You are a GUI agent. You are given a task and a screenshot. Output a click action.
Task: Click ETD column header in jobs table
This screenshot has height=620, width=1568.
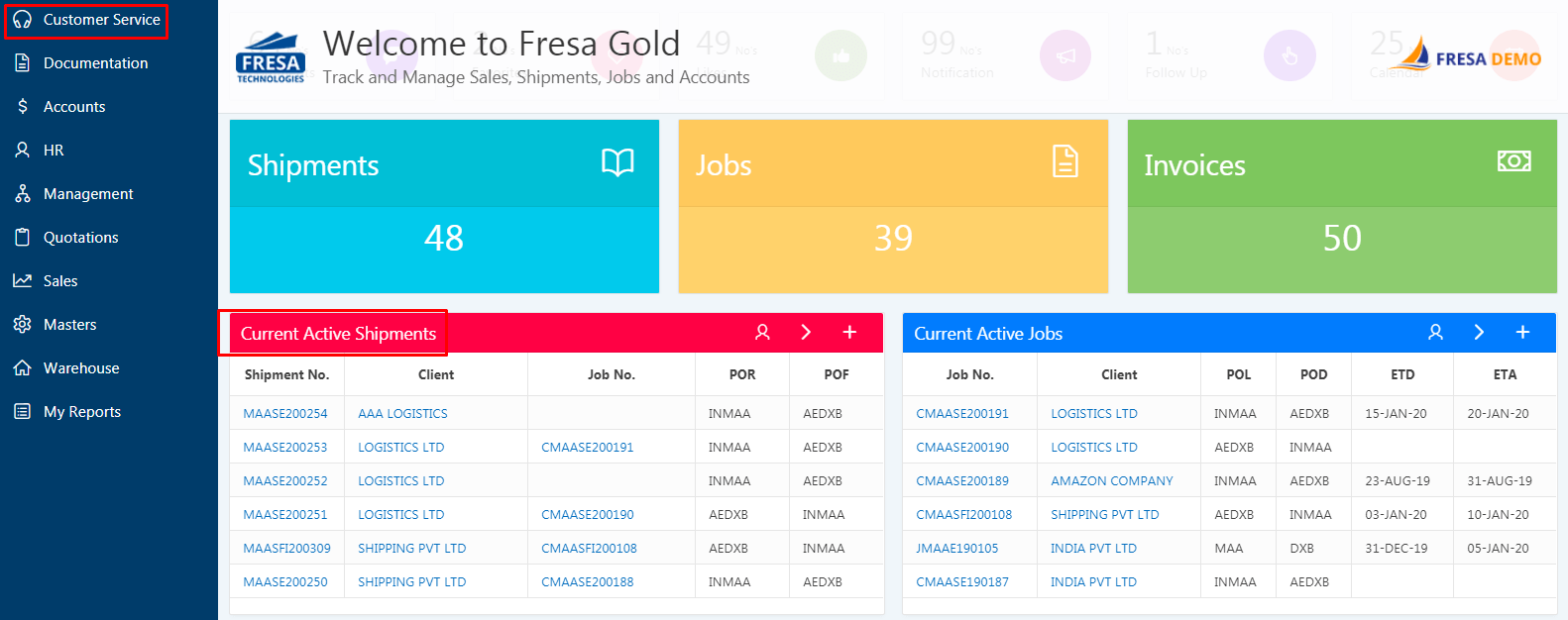click(1402, 374)
